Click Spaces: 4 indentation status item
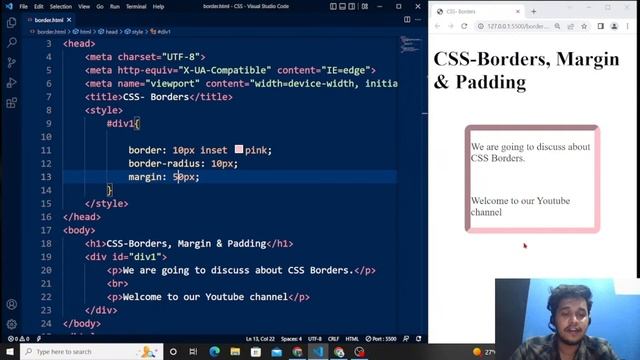The height and width of the screenshot is (360, 640). (291, 339)
